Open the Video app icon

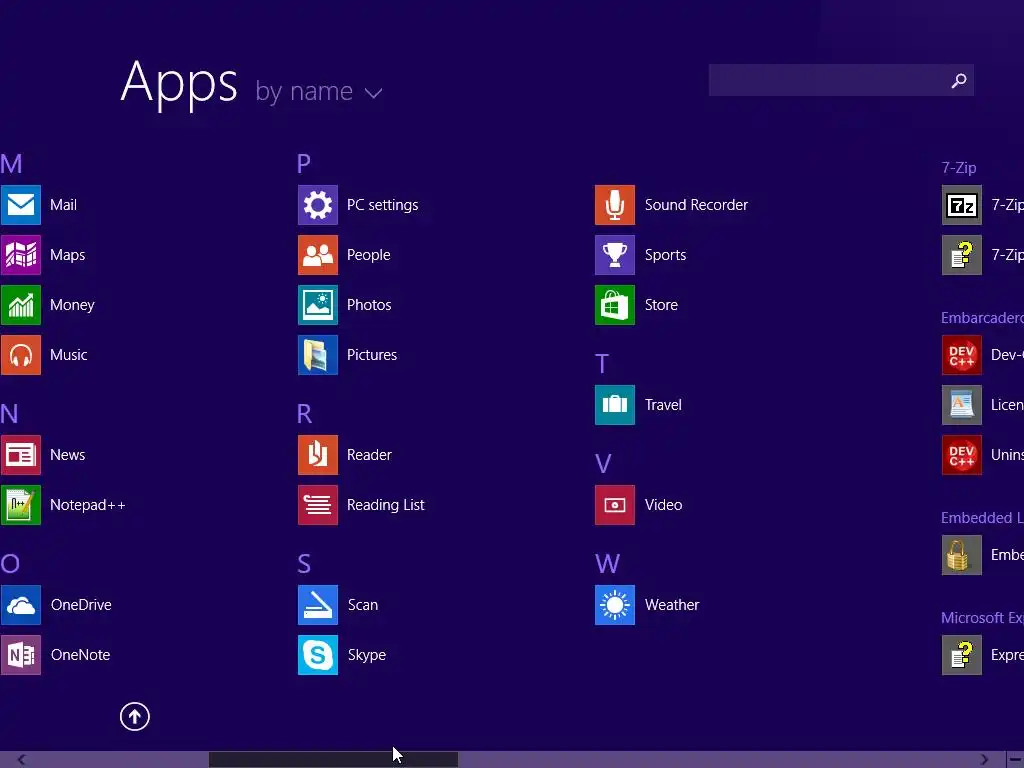coord(615,505)
